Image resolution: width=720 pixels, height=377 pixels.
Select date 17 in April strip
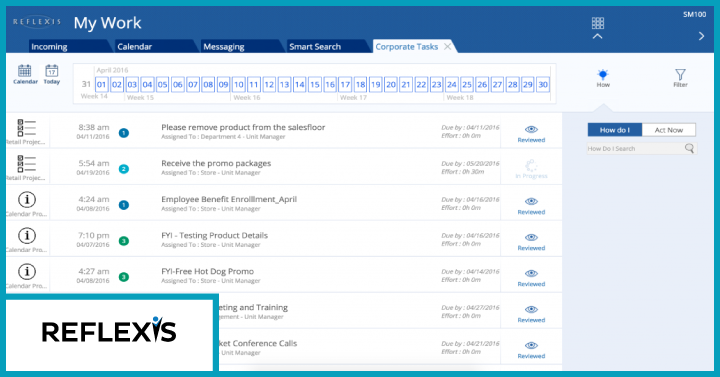[345, 84]
